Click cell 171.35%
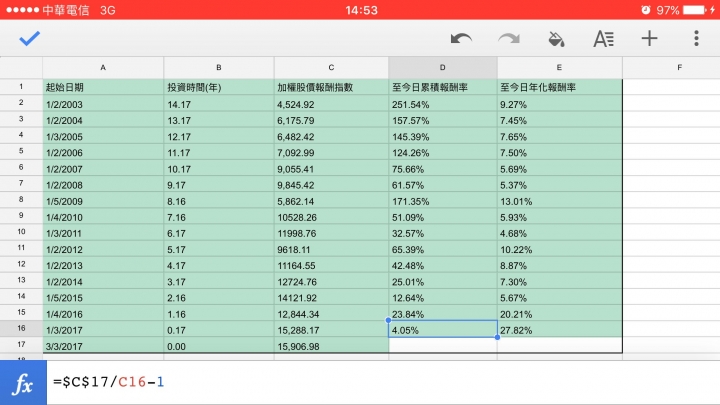The image size is (720, 405). pos(443,201)
